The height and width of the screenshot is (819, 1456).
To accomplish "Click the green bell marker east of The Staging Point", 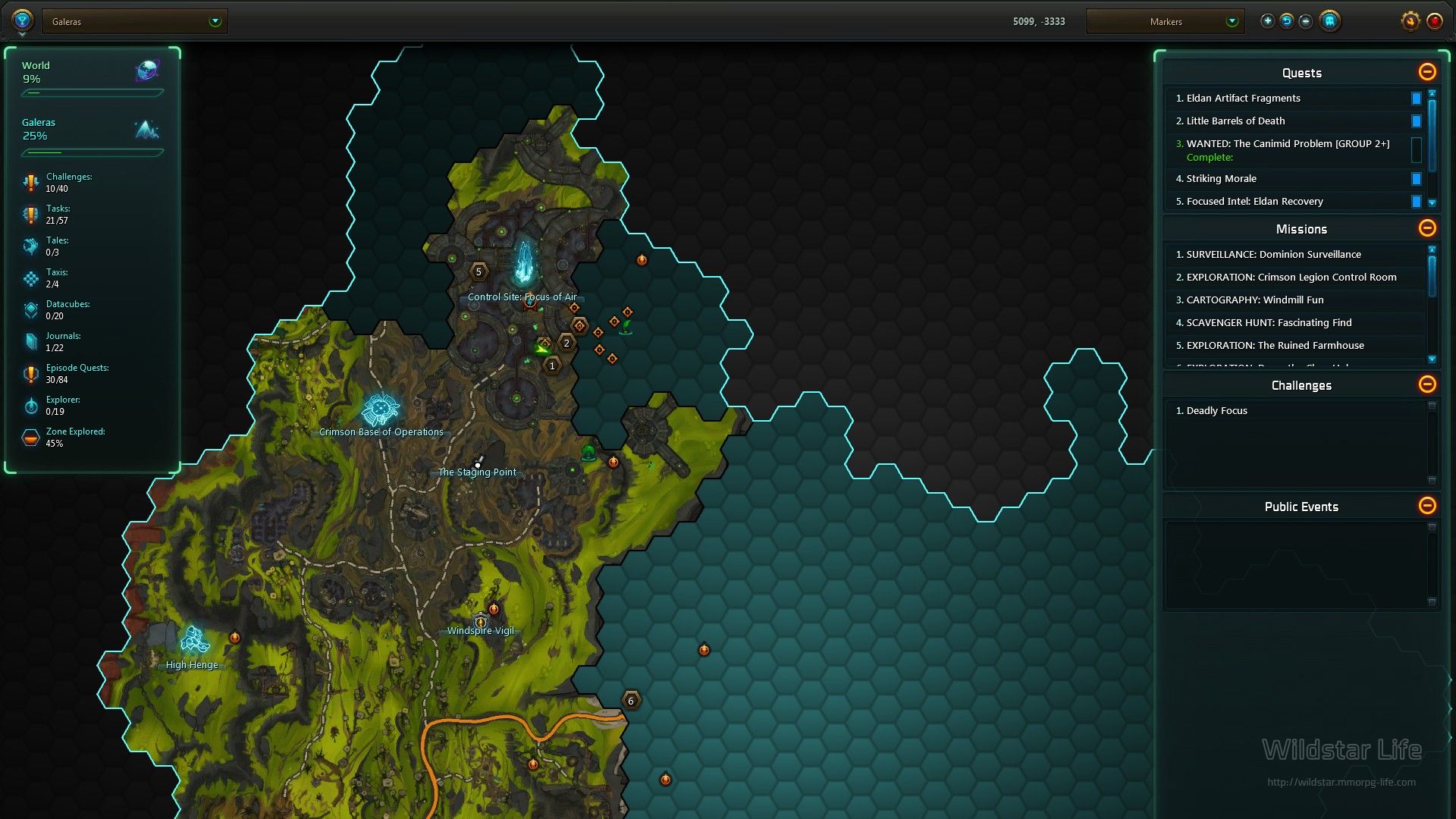I will pos(588,453).
